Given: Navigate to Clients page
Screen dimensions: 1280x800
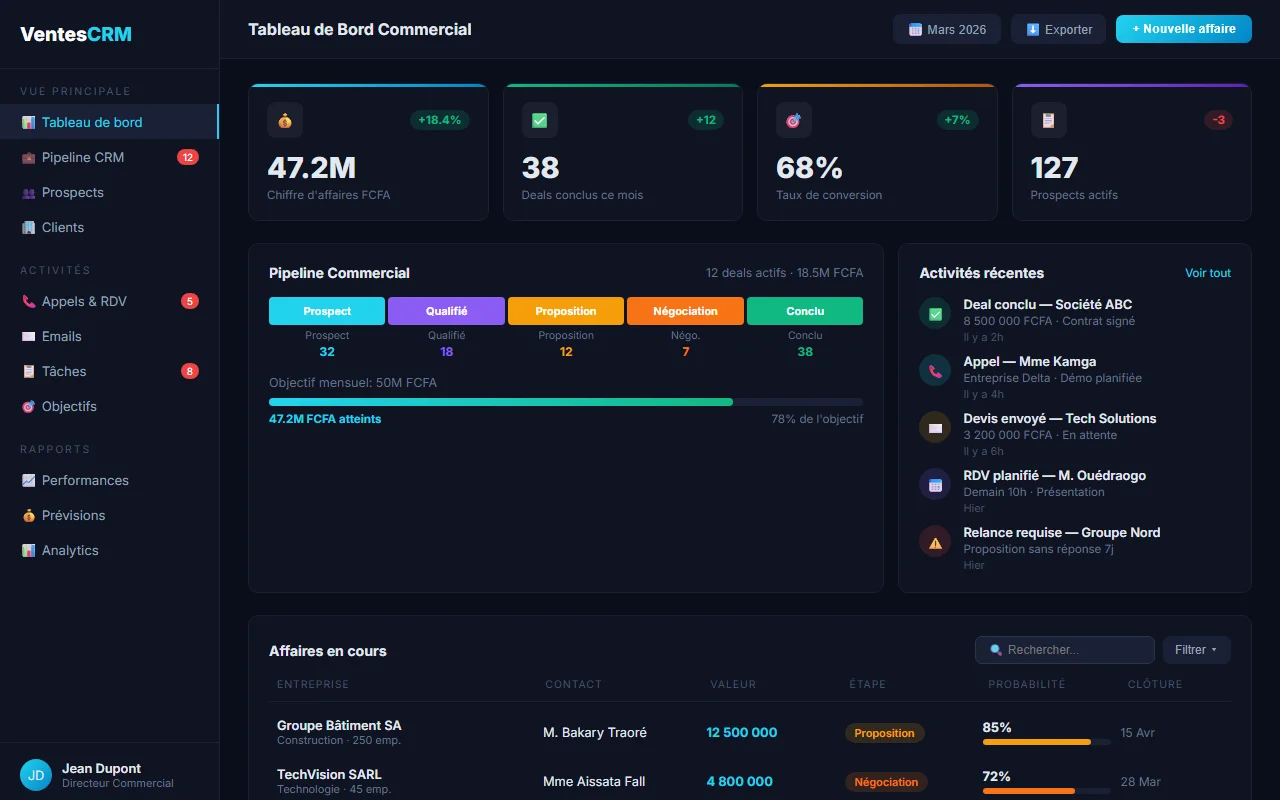Looking at the screenshot, I should click(x=109, y=227).
